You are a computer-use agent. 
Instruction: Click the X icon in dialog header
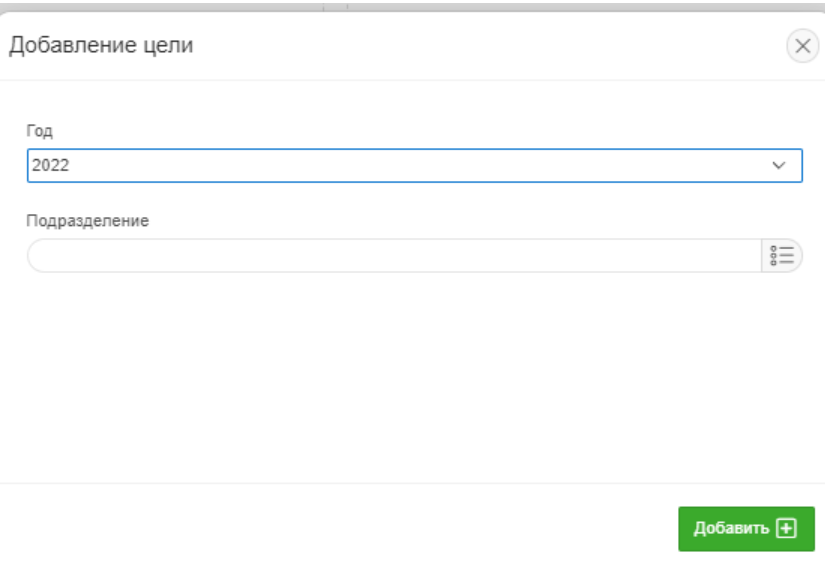pos(802,46)
